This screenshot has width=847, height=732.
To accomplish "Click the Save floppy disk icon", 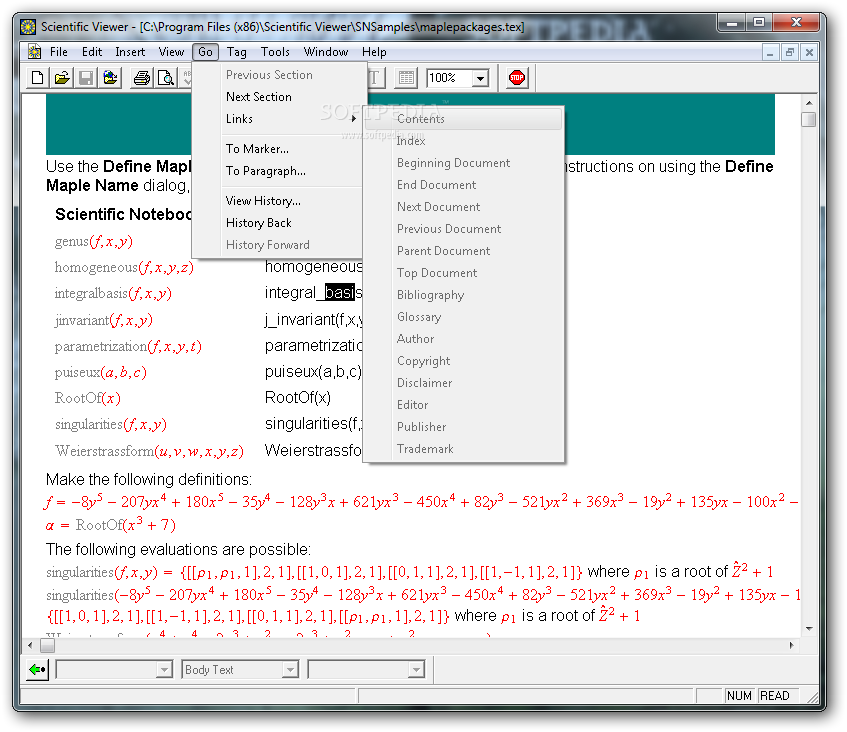I will (86, 78).
